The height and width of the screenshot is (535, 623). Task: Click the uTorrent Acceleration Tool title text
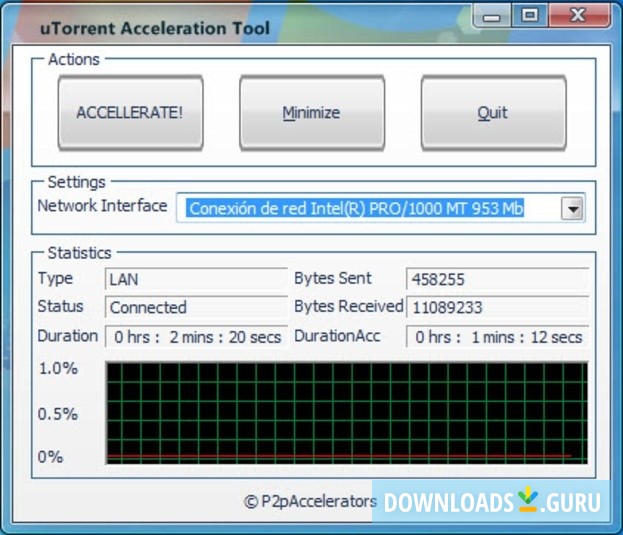pos(155,28)
